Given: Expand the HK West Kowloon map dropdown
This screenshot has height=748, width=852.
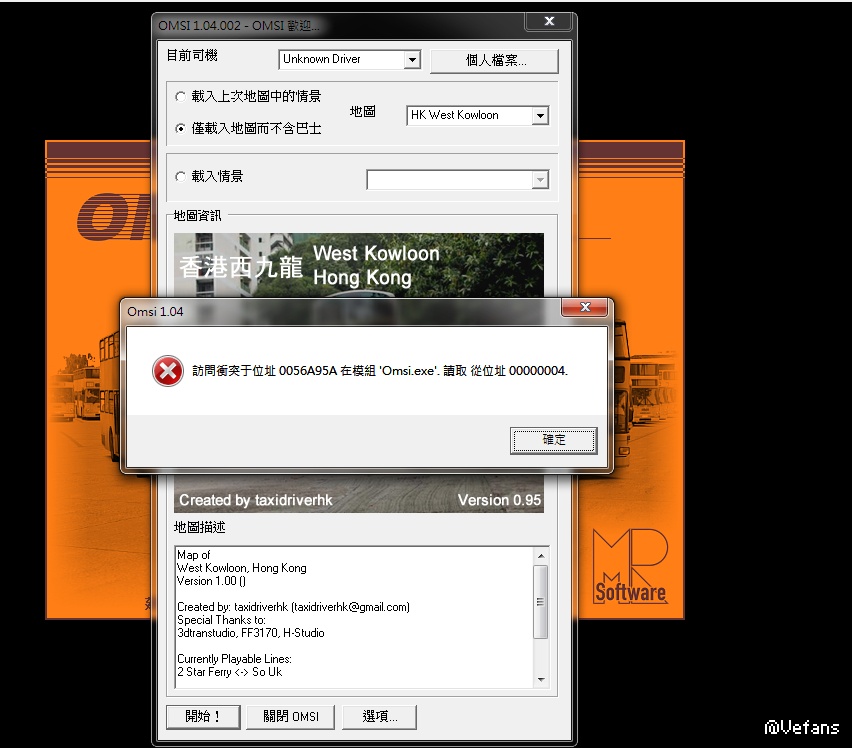Looking at the screenshot, I should pyautogui.click(x=540, y=116).
